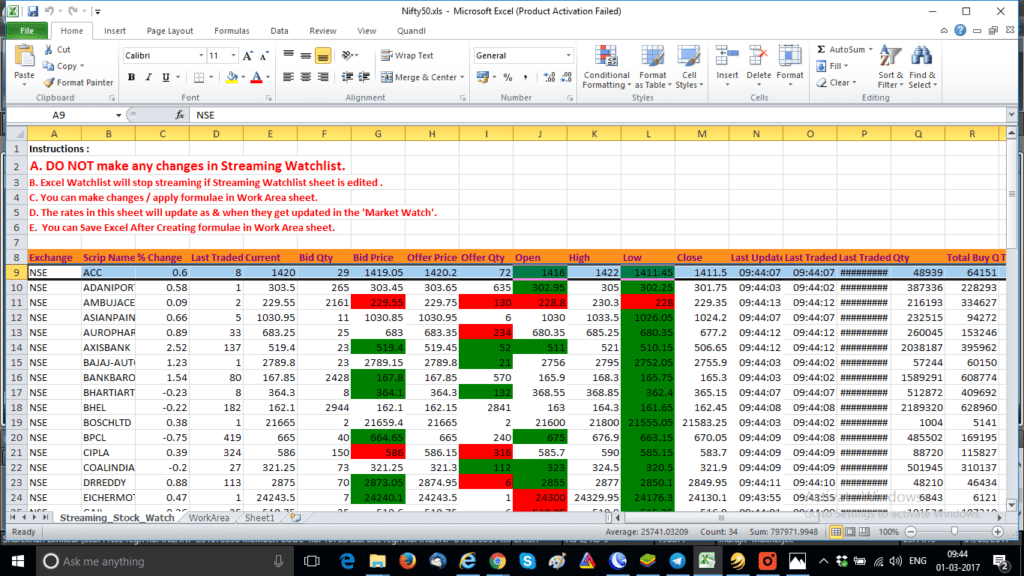The height and width of the screenshot is (576, 1024).
Task: Apply Align Text Left icon
Action: [x=288, y=77]
